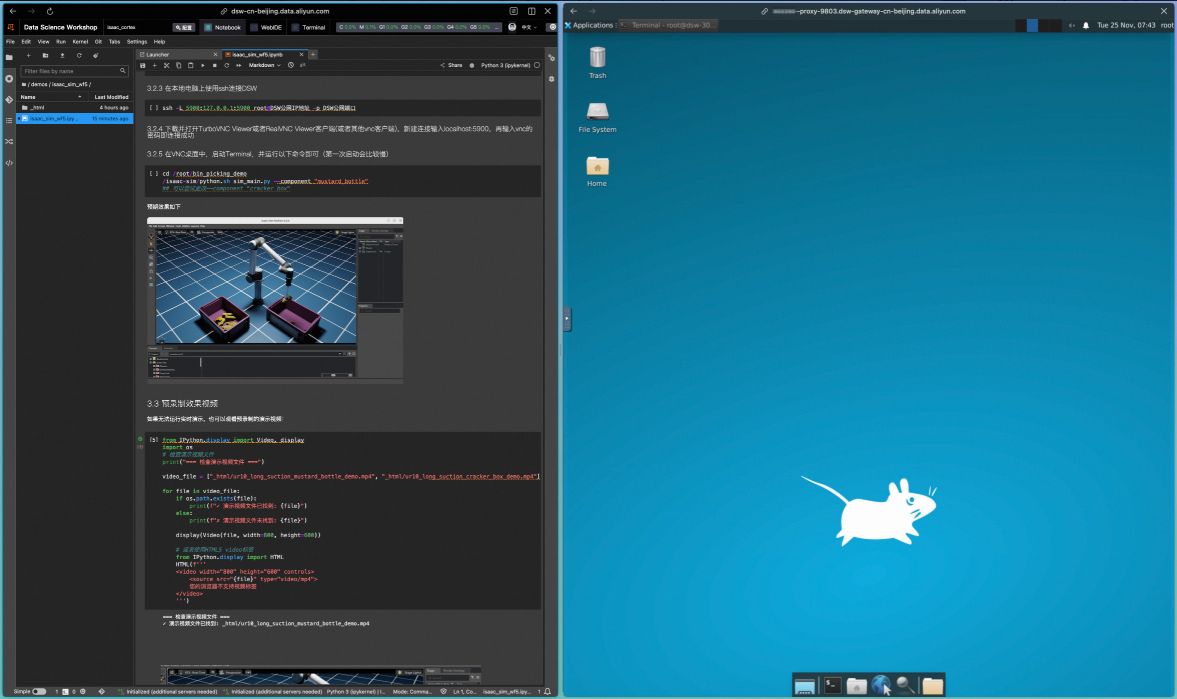Screen dimensions: 1177x699
Task: Launch the terminal emulator from the bottom dock
Action: [x=831, y=685]
